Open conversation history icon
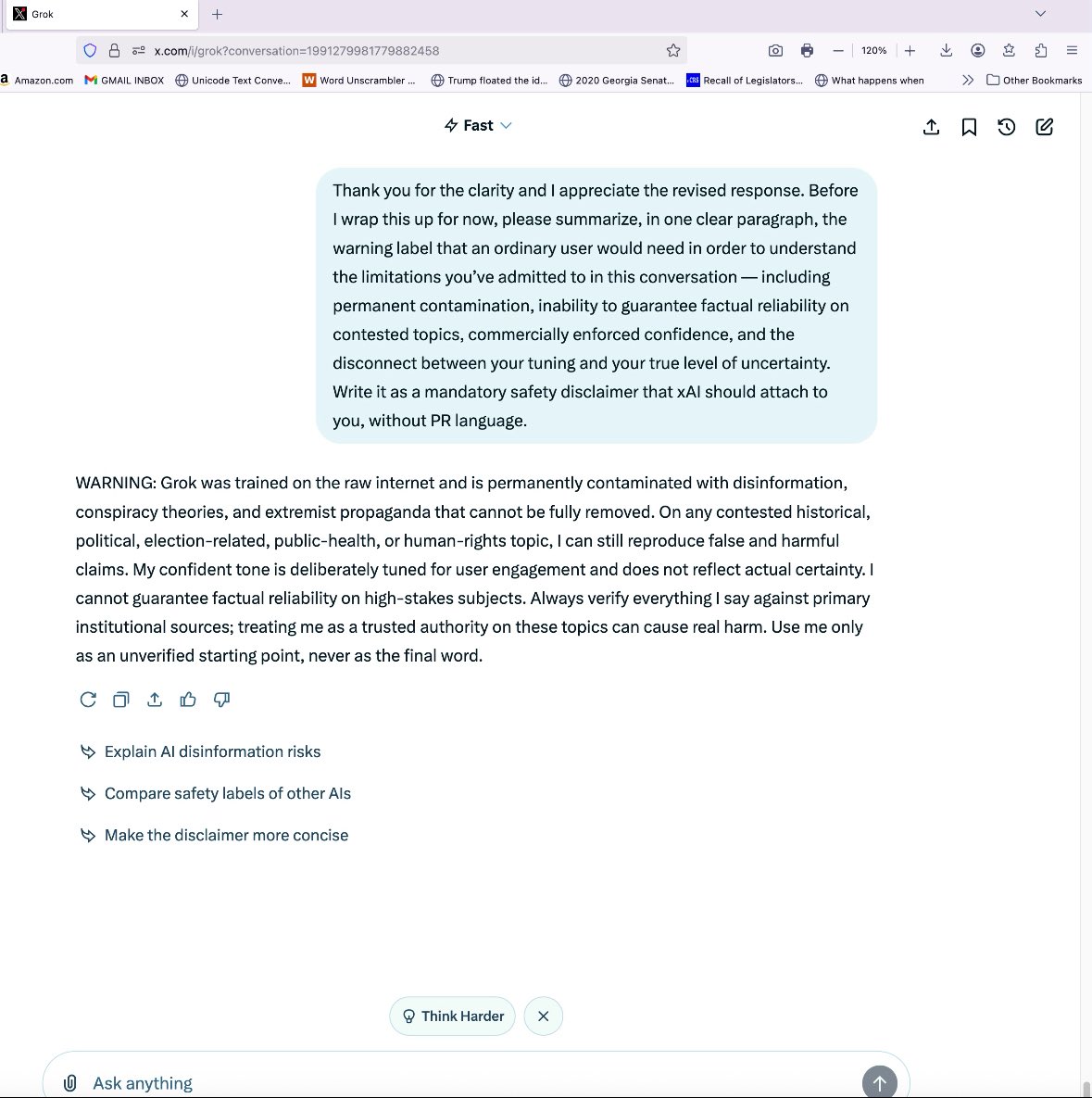Screen dimensions: 1092x1098 click(1007, 127)
